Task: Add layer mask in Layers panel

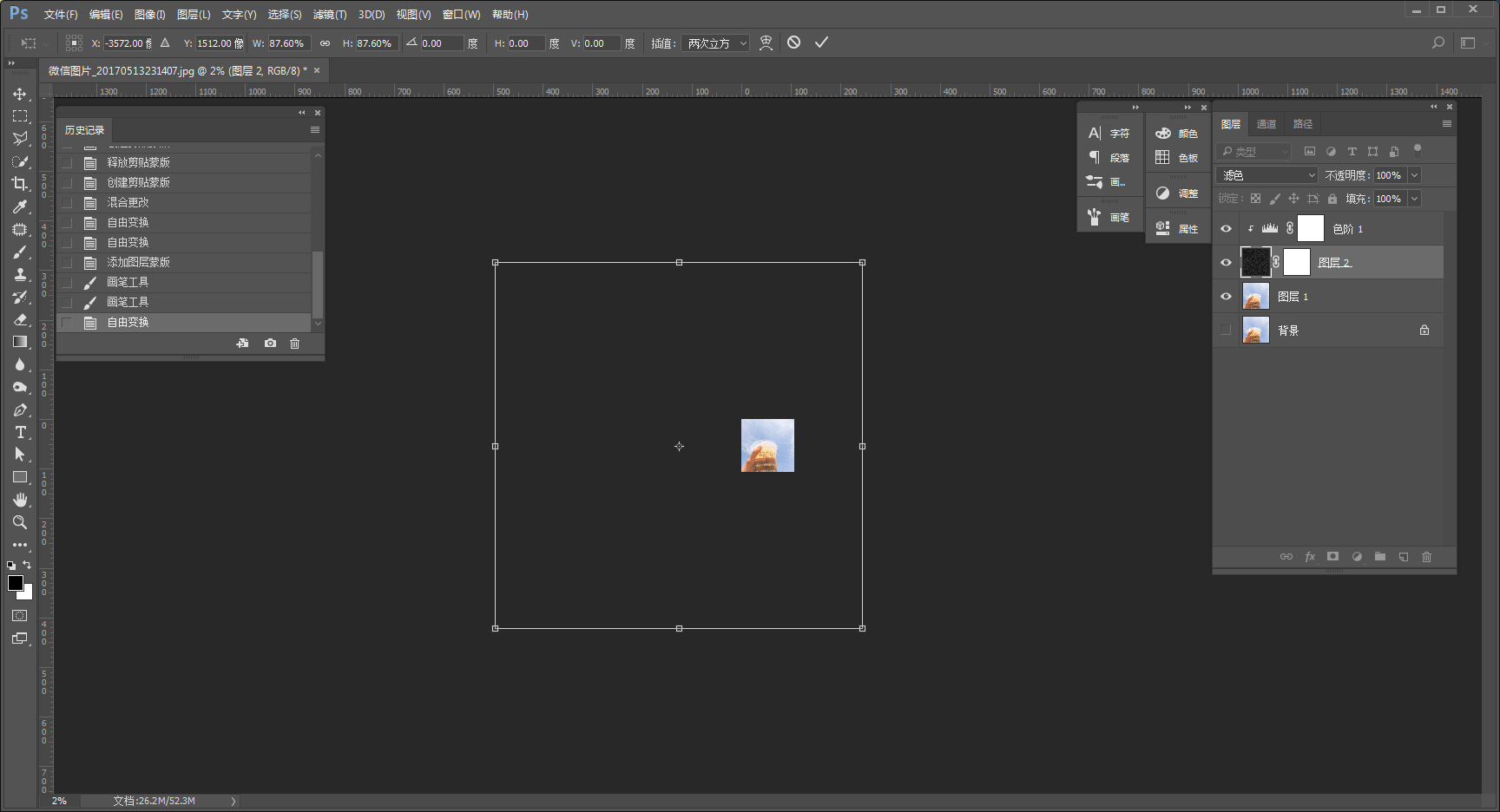Action: (x=1332, y=557)
